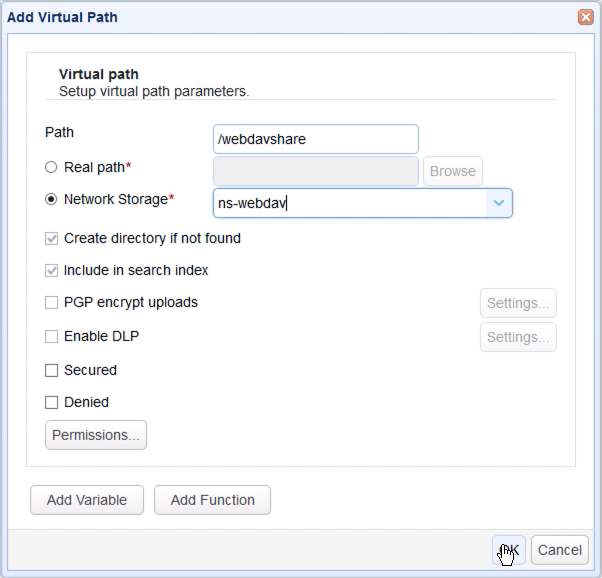Open Enable DLP Settings button
Viewport: 602px width, 578px height.
pyautogui.click(x=518, y=337)
